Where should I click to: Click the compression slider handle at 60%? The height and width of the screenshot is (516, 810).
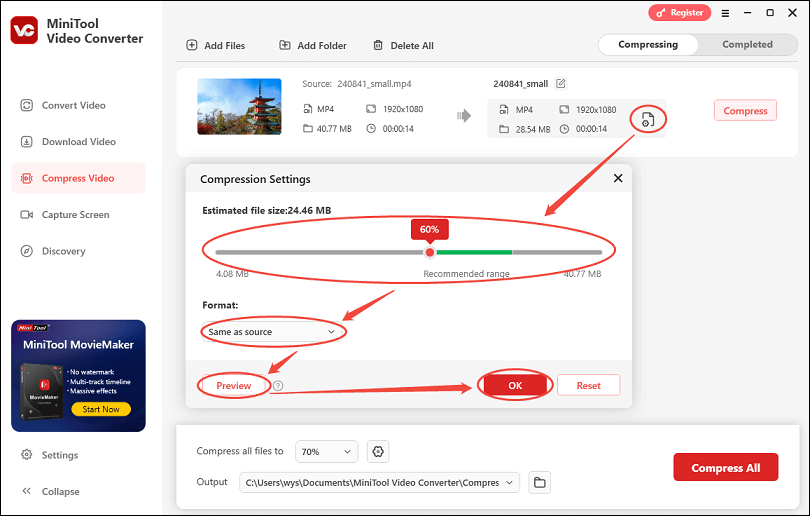(429, 252)
